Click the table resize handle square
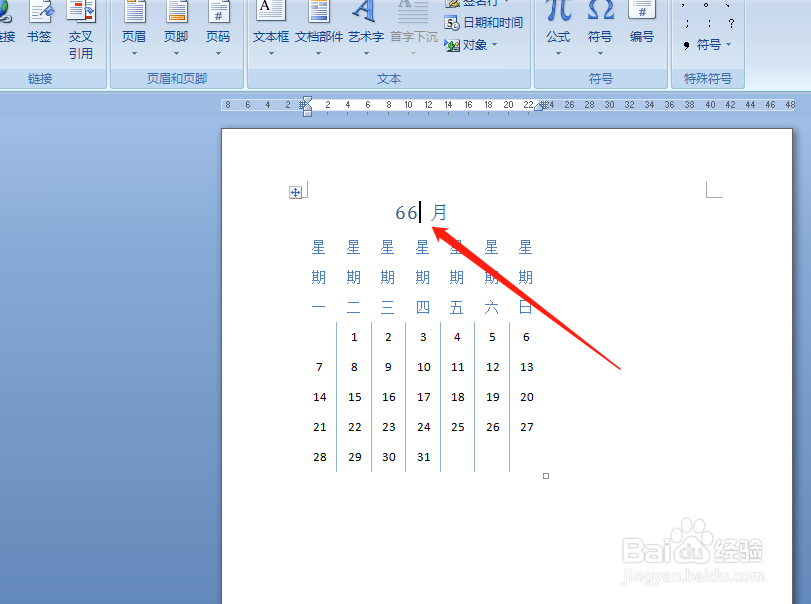 click(546, 476)
